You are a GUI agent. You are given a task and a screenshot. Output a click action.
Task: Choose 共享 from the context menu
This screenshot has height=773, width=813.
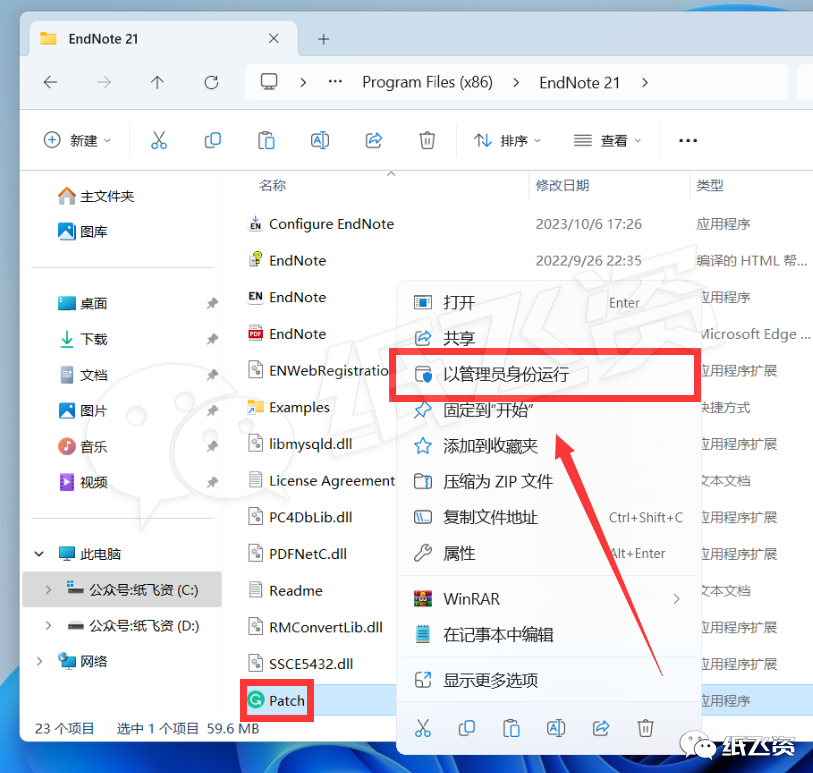click(x=550, y=338)
